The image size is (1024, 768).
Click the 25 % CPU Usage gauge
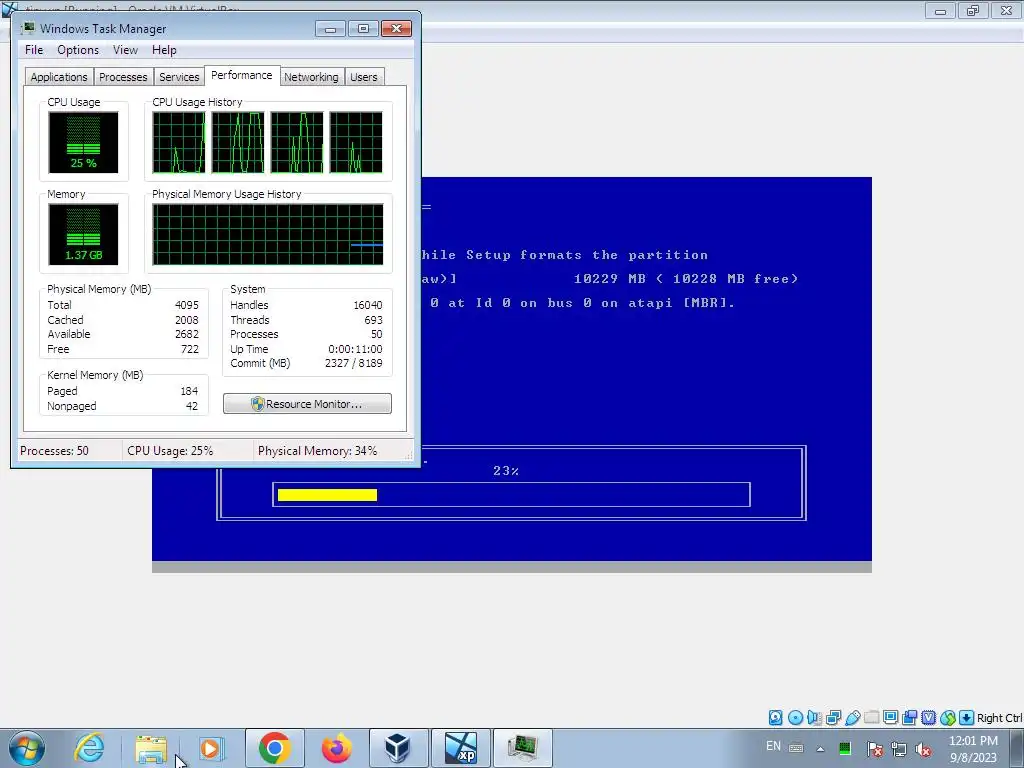[83, 142]
